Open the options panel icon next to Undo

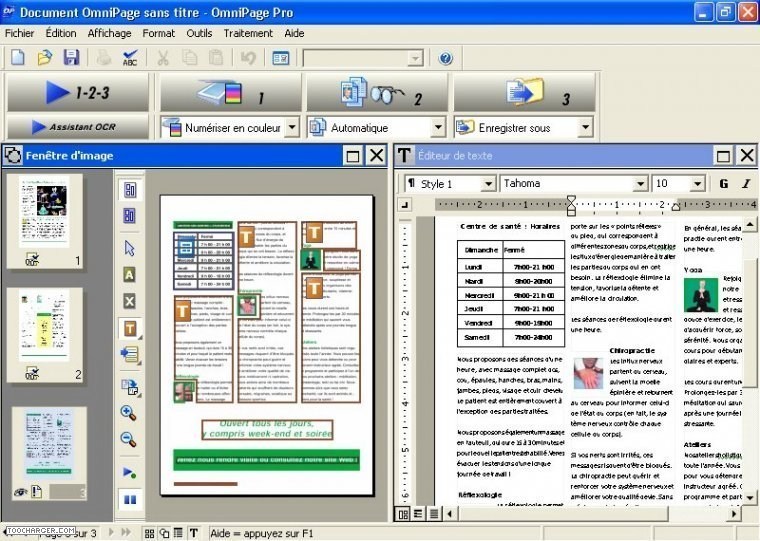281,58
